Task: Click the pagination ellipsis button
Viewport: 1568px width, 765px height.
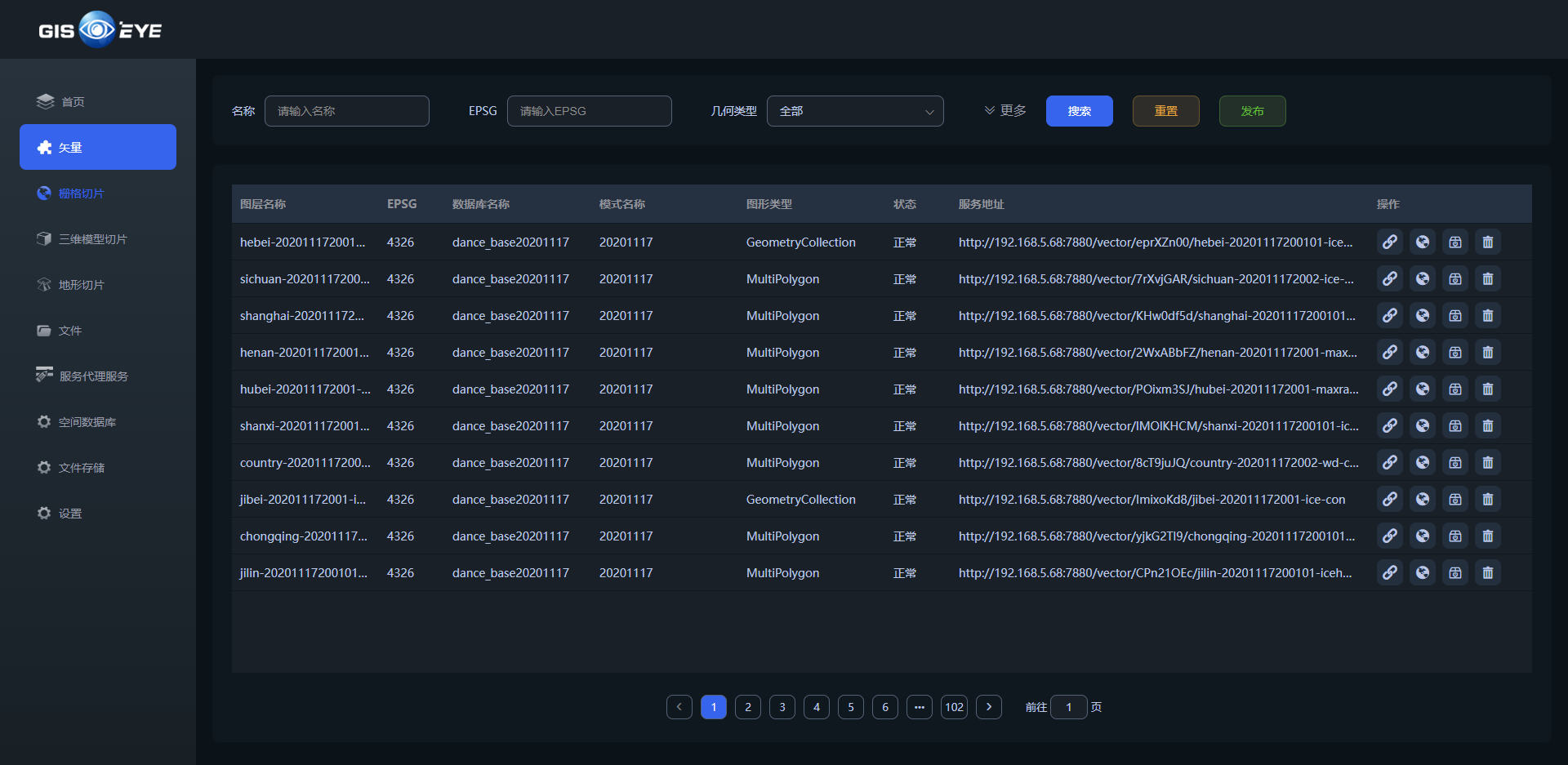Action: point(920,707)
